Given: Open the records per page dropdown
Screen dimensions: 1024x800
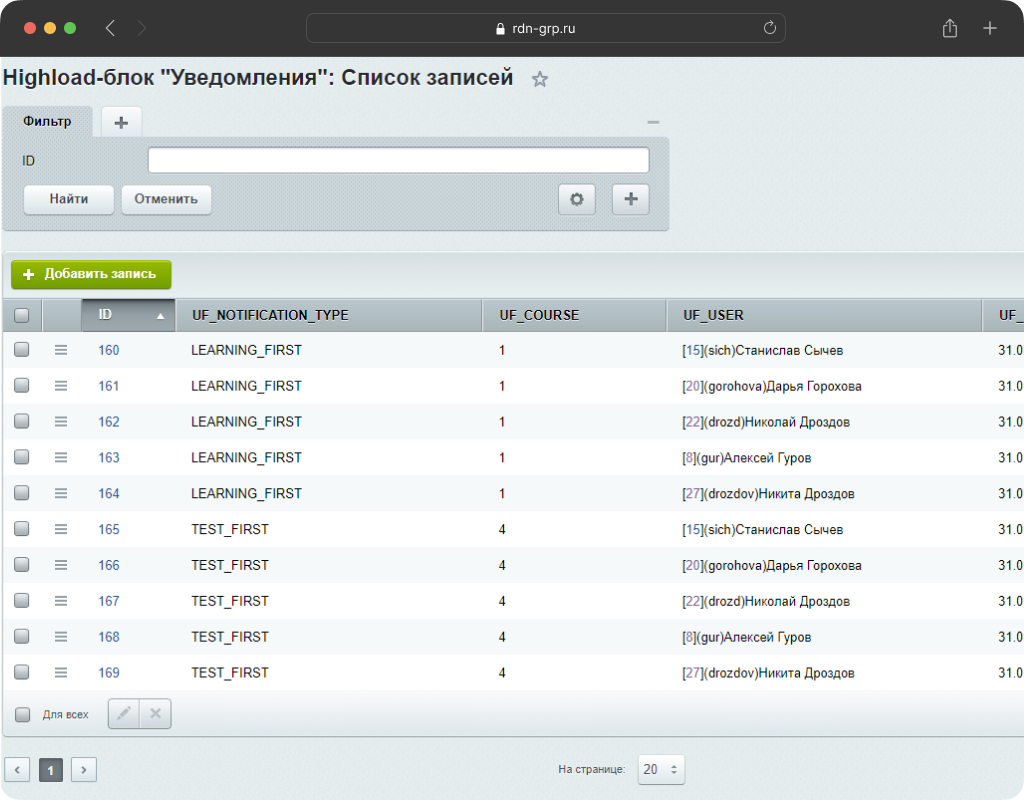Looking at the screenshot, I should (660, 769).
